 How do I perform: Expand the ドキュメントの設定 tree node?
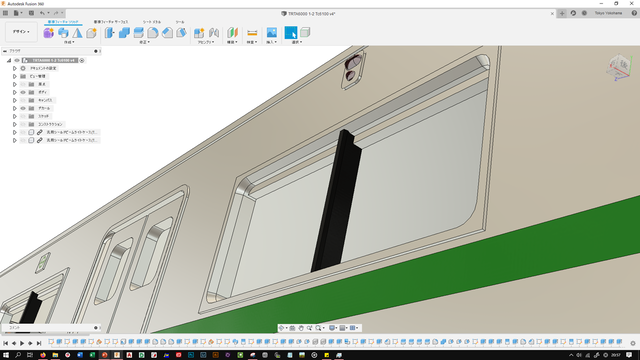point(15,68)
